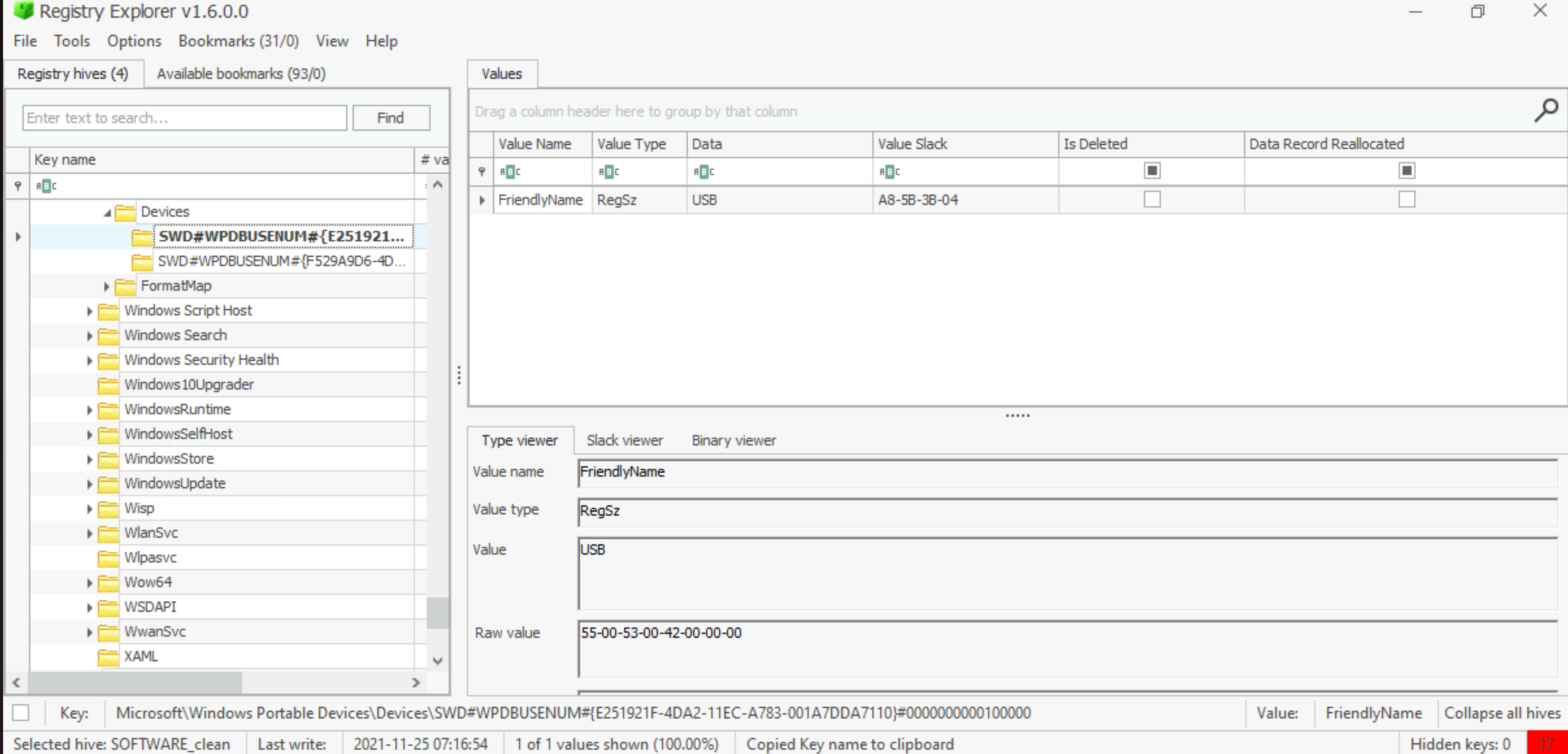This screenshot has width=1568, height=754.
Task: Click the Key name column filter icon
Action: click(45, 186)
